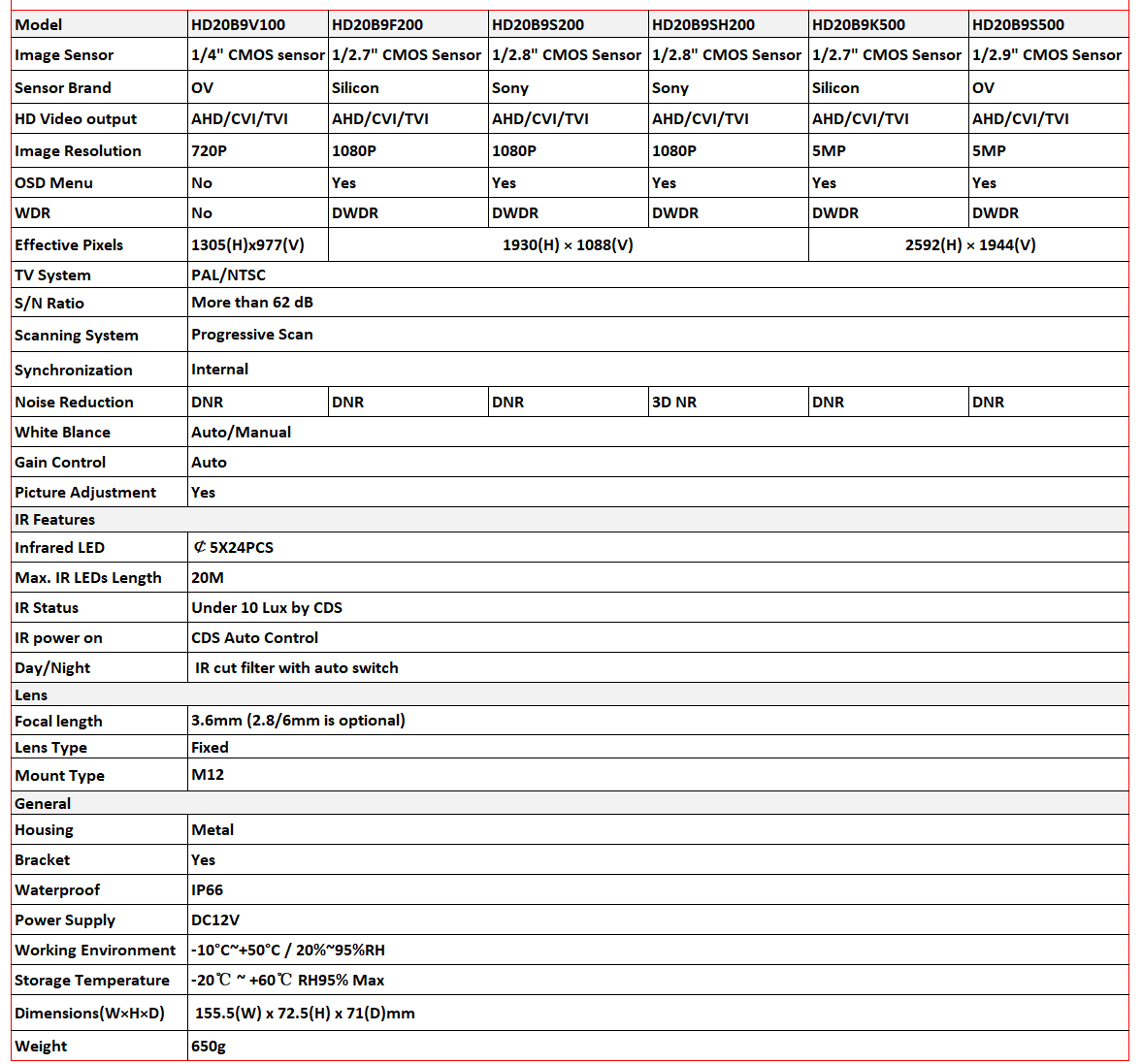Click the Bracket row label
The image size is (1143, 1064).
click(43, 860)
